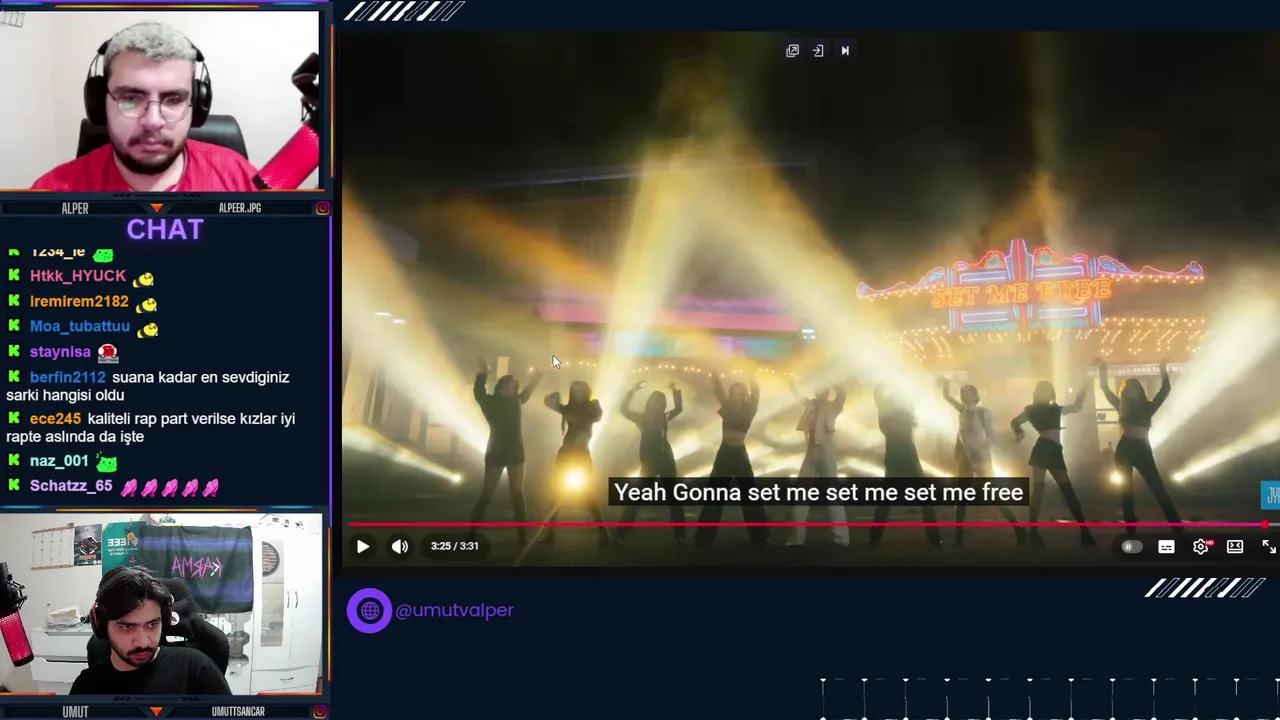
Task: Click the subtitle text 'Yeah Gonna set me free'
Action: pyautogui.click(x=818, y=492)
